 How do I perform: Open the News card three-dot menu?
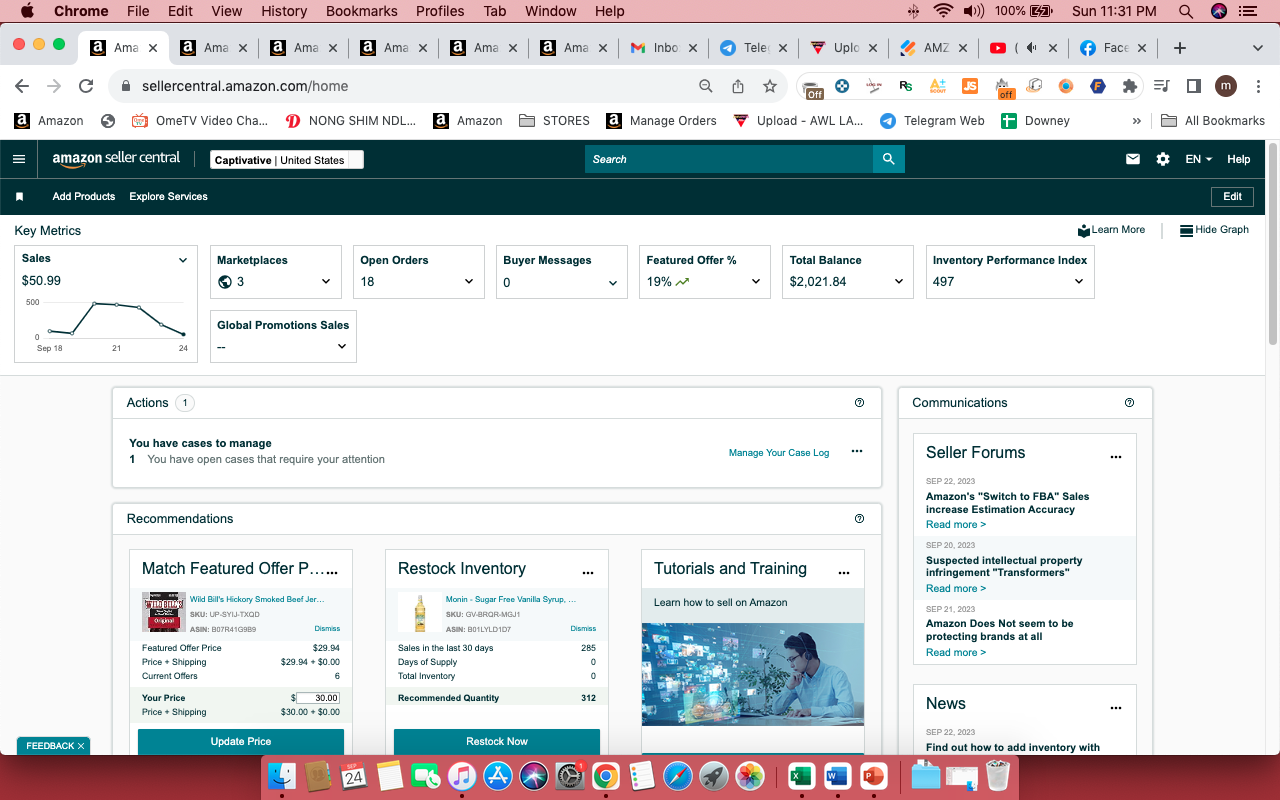1116,708
